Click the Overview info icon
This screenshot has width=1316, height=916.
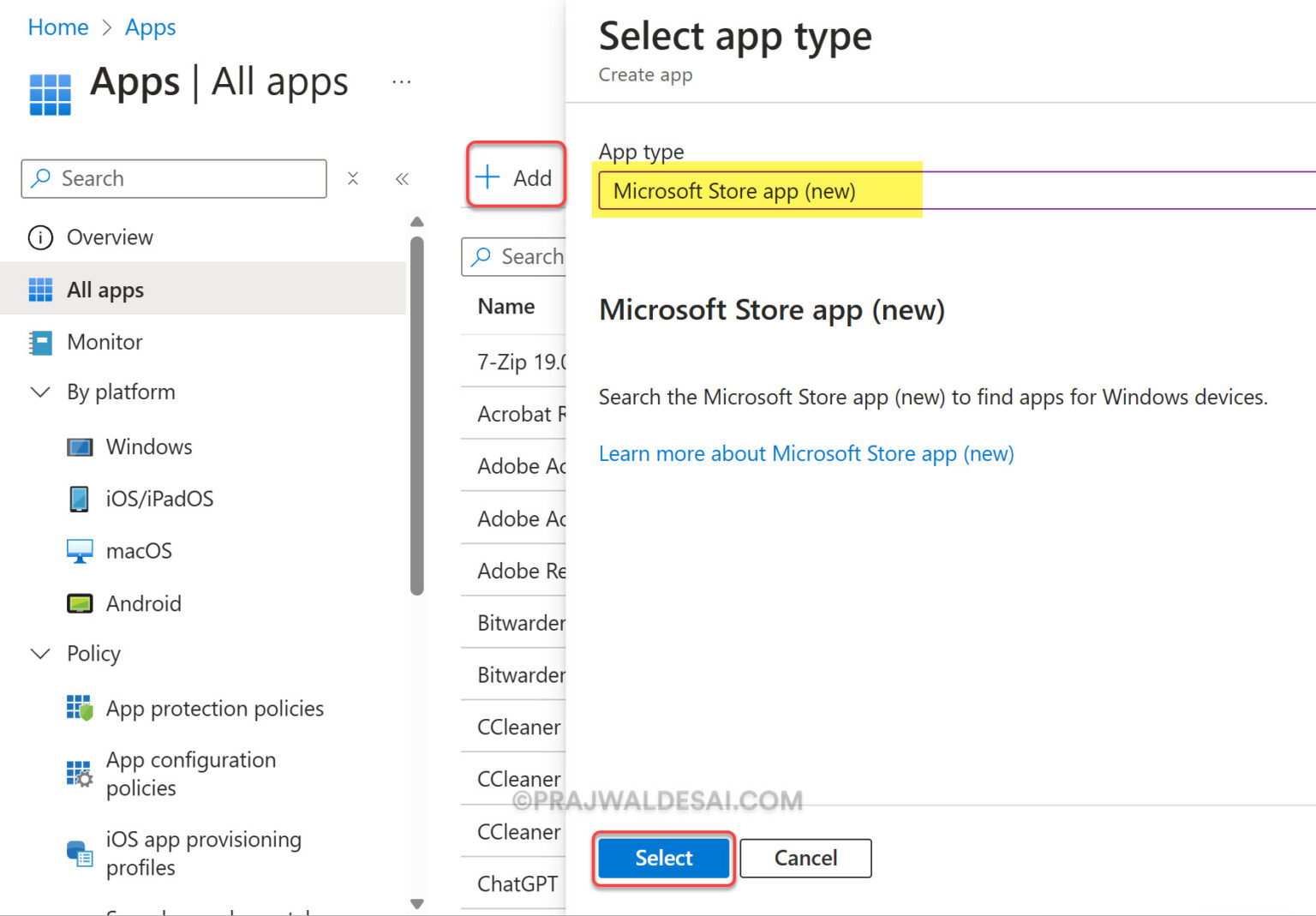(x=40, y=237)
